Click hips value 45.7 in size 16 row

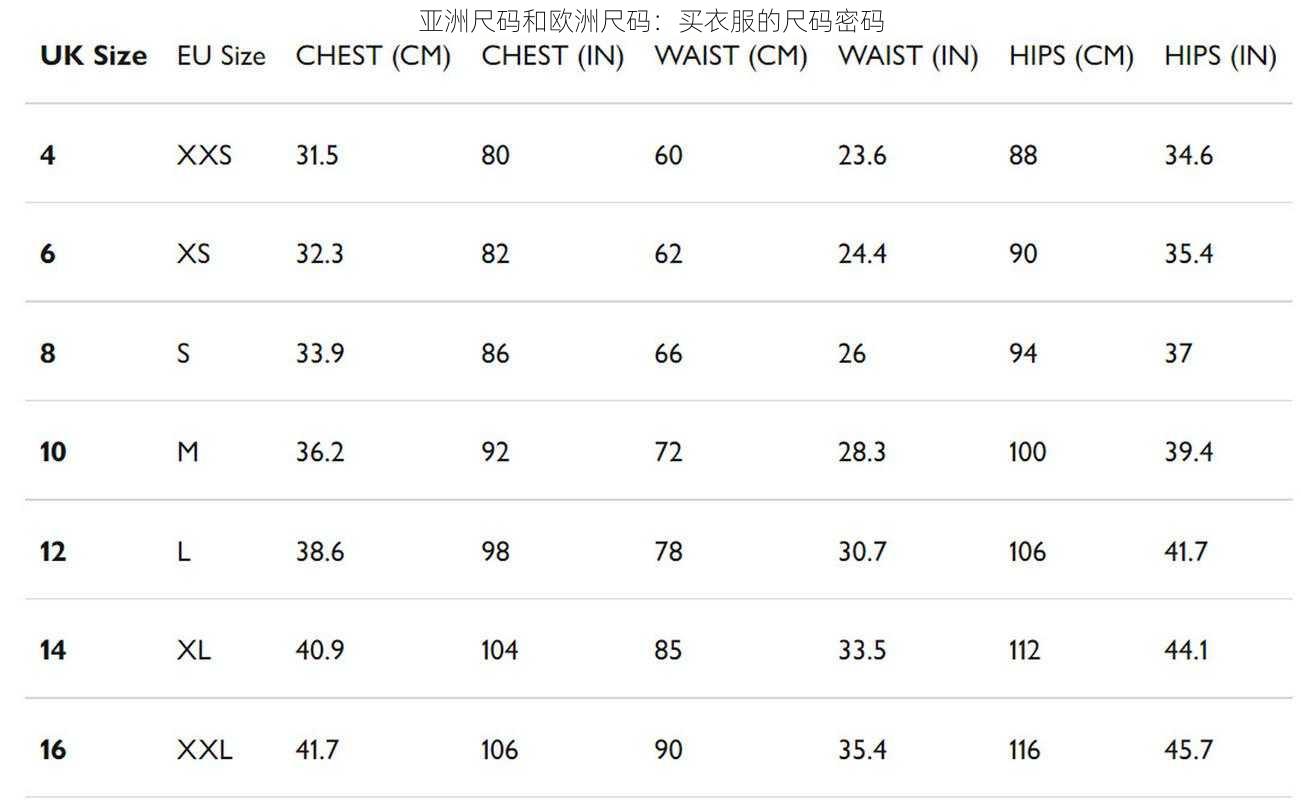tap(1188, 749)
